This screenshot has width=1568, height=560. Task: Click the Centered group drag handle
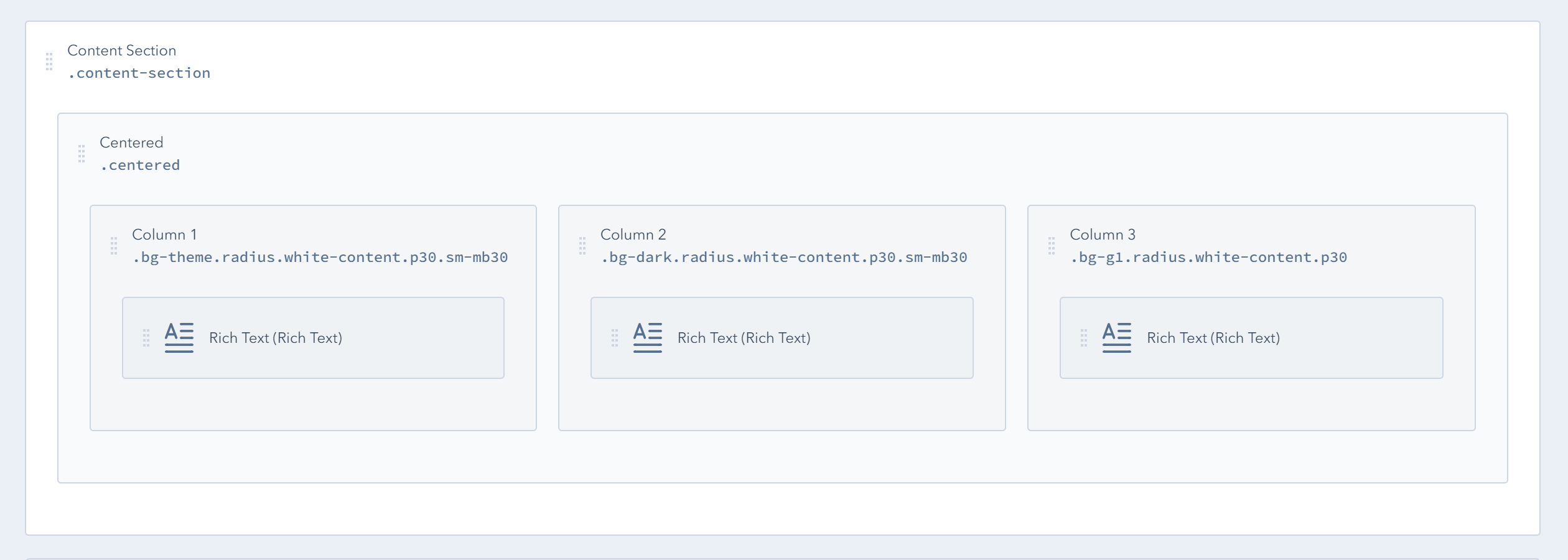(83, 154)
